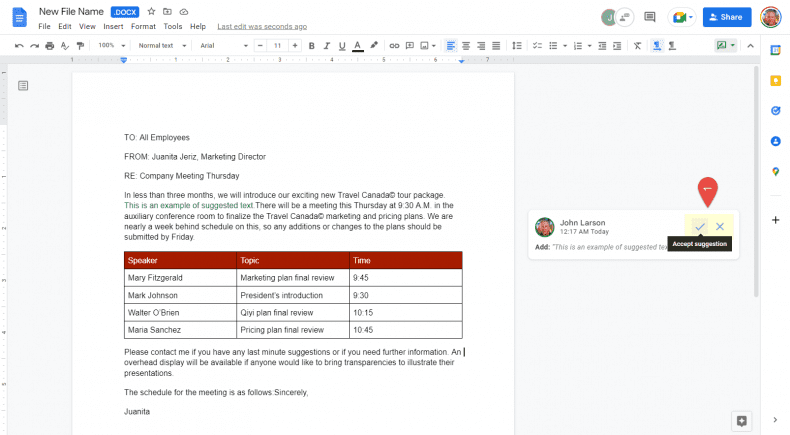The width and height of the screenshot is (790, 435).
Task: Click the blue Share button
Action: click(x=727, y=17)
